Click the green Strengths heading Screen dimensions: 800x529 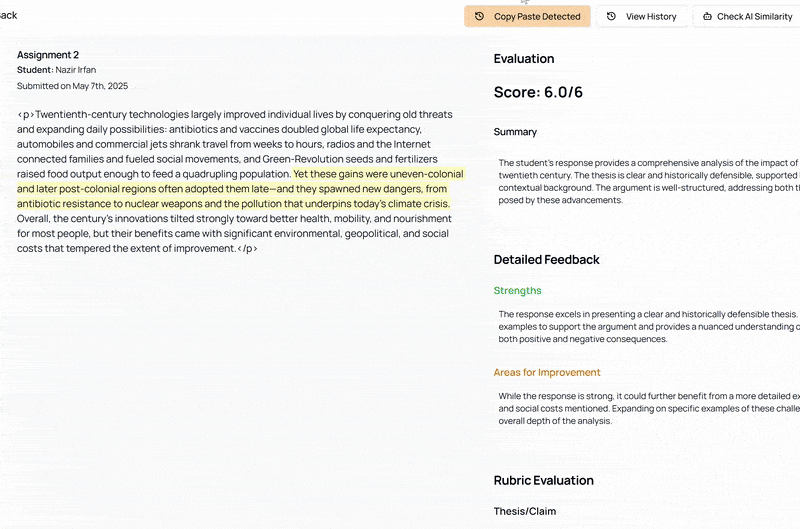(517, 291)
